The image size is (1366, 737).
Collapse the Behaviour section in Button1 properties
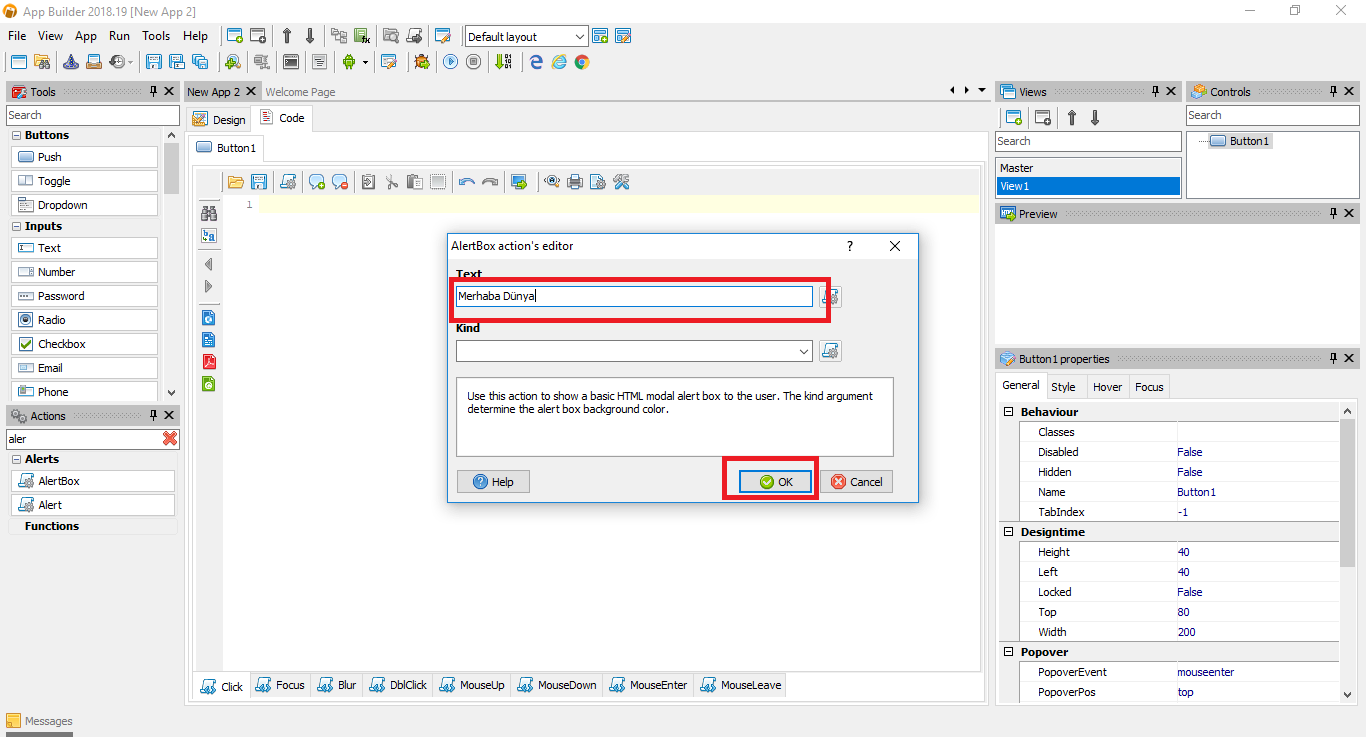click(1007, 411)
